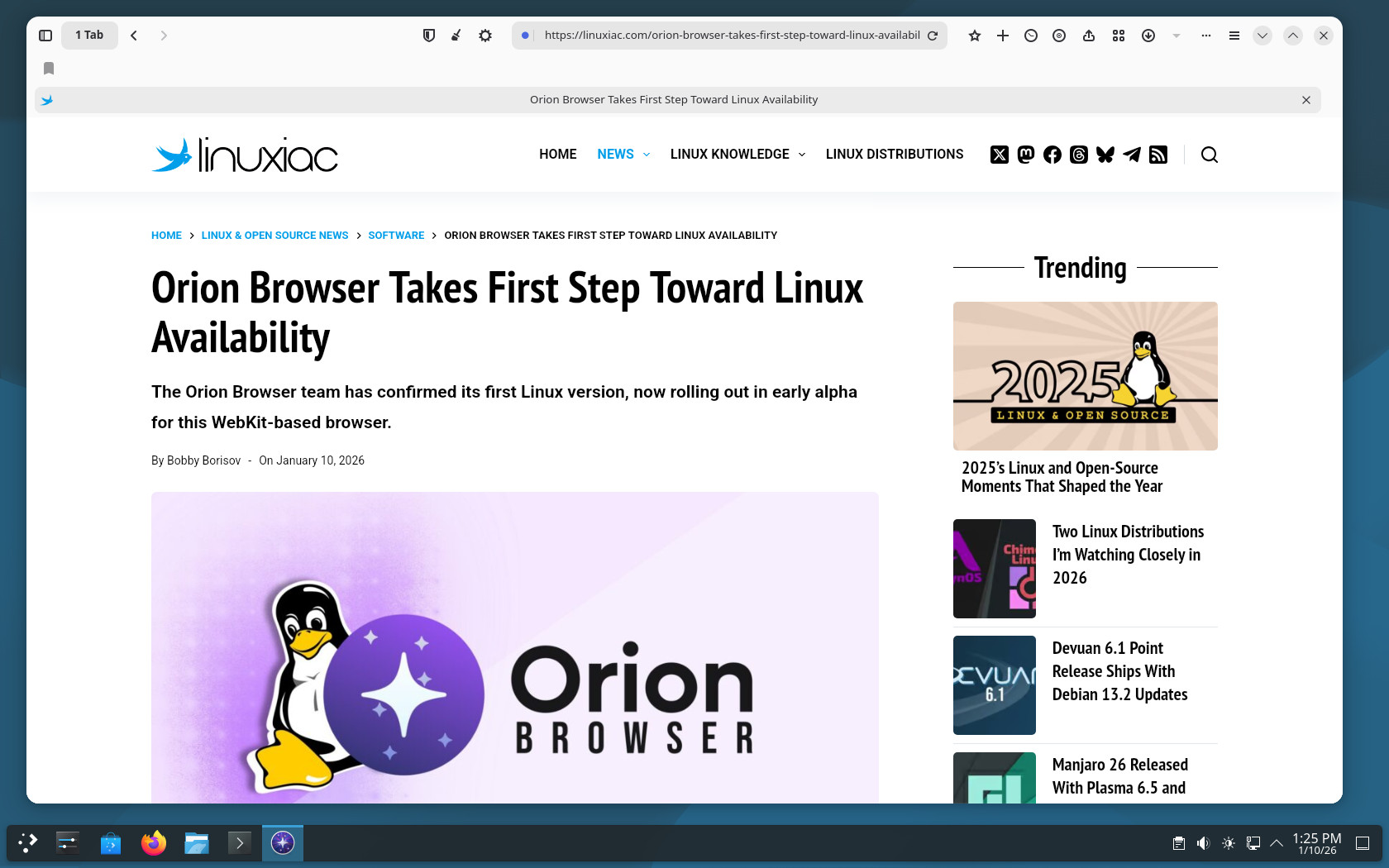Expand the toolbar overflow arrow
Viewport: 1389px width, 868px height.
point(1177,36)
